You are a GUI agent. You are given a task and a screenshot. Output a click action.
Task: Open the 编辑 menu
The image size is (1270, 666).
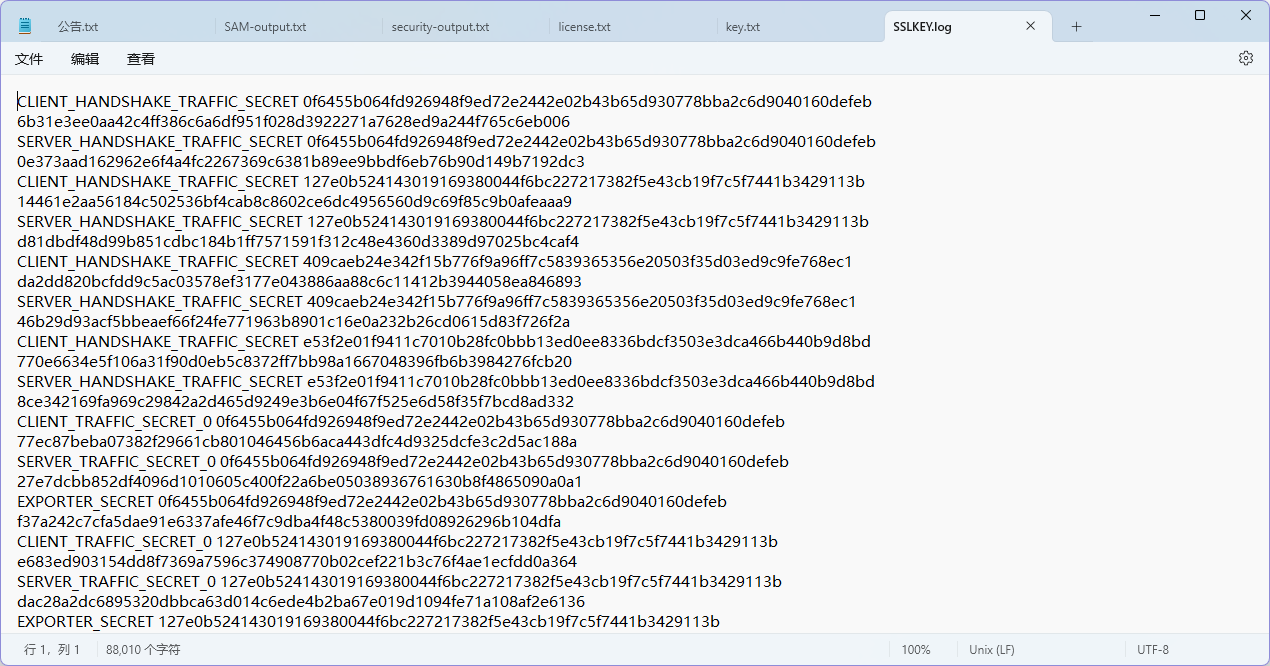click(85, 59)
